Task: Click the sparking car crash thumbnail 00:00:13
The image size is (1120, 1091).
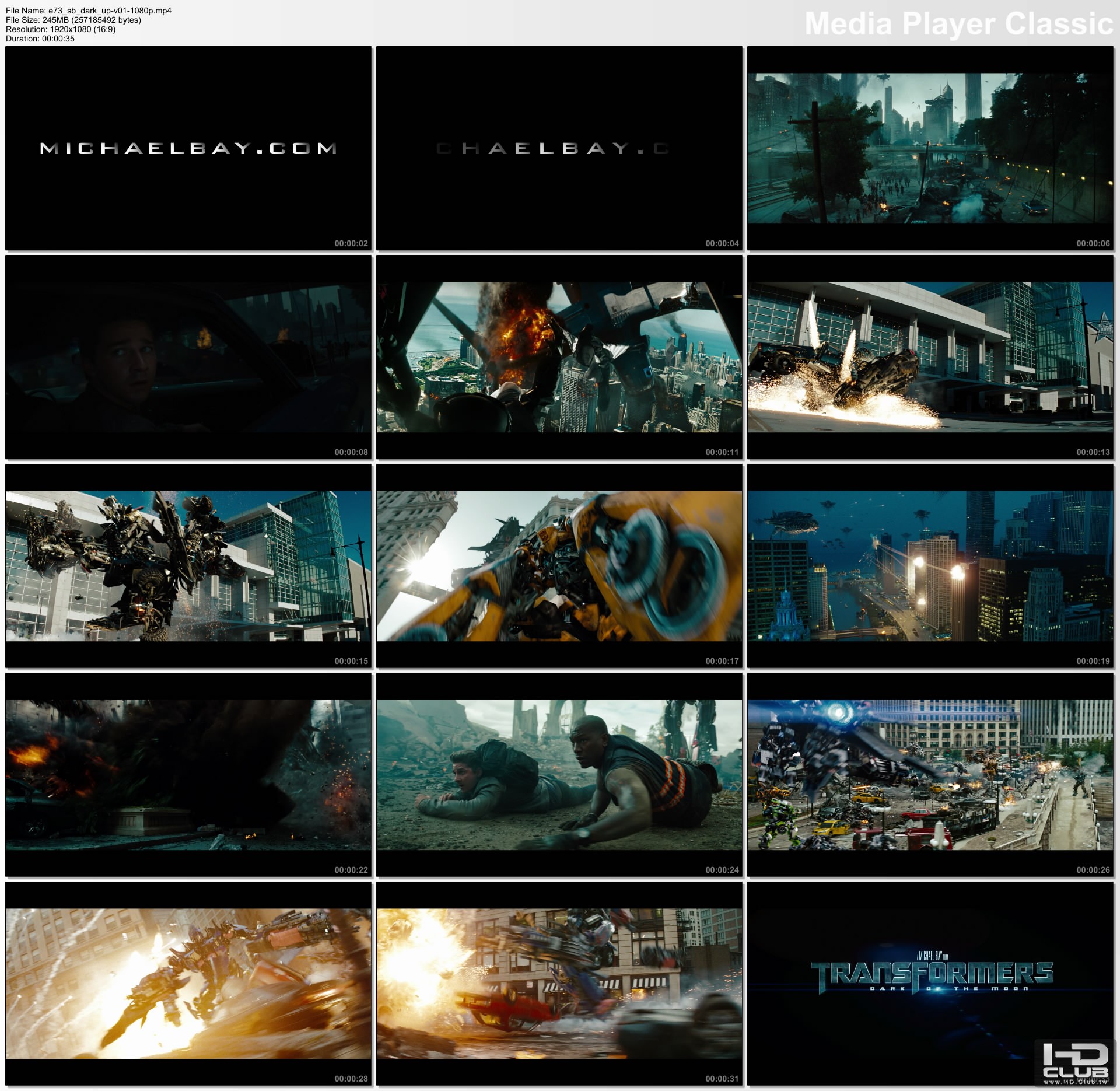Action: coord(930,357)
